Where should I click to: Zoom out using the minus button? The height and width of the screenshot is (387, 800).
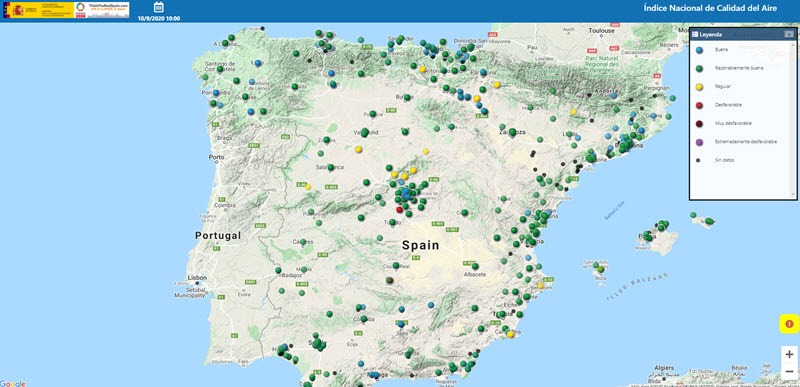point(789,371)
